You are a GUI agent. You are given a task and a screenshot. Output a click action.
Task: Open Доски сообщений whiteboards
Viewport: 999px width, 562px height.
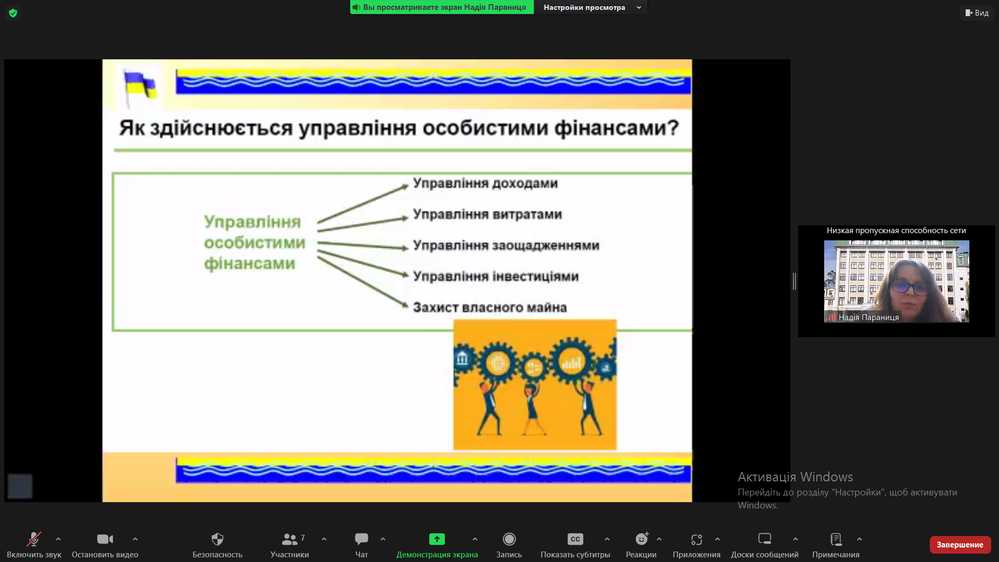(x=764, y=540)
